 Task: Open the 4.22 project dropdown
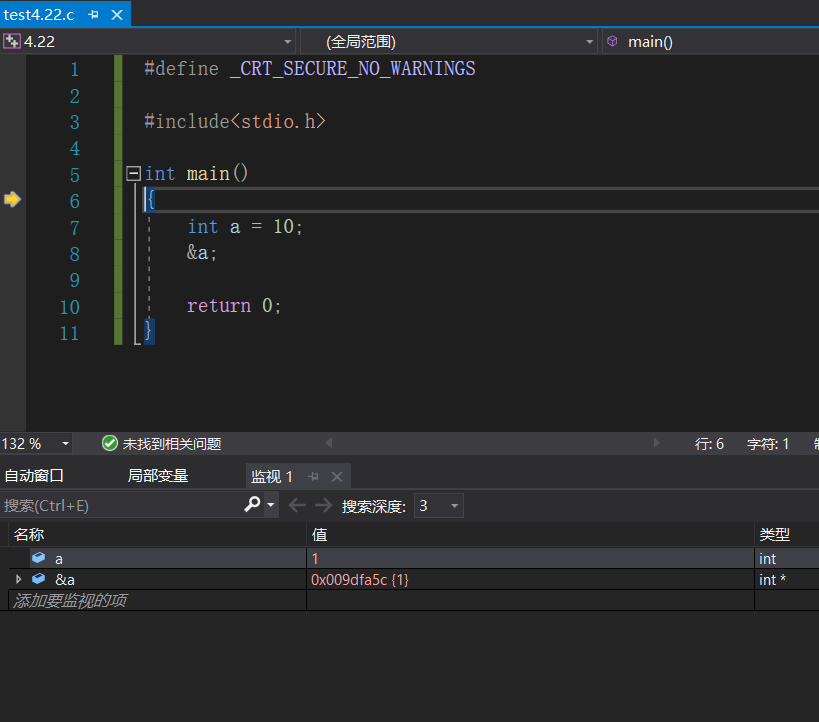(x=287, y=42)
